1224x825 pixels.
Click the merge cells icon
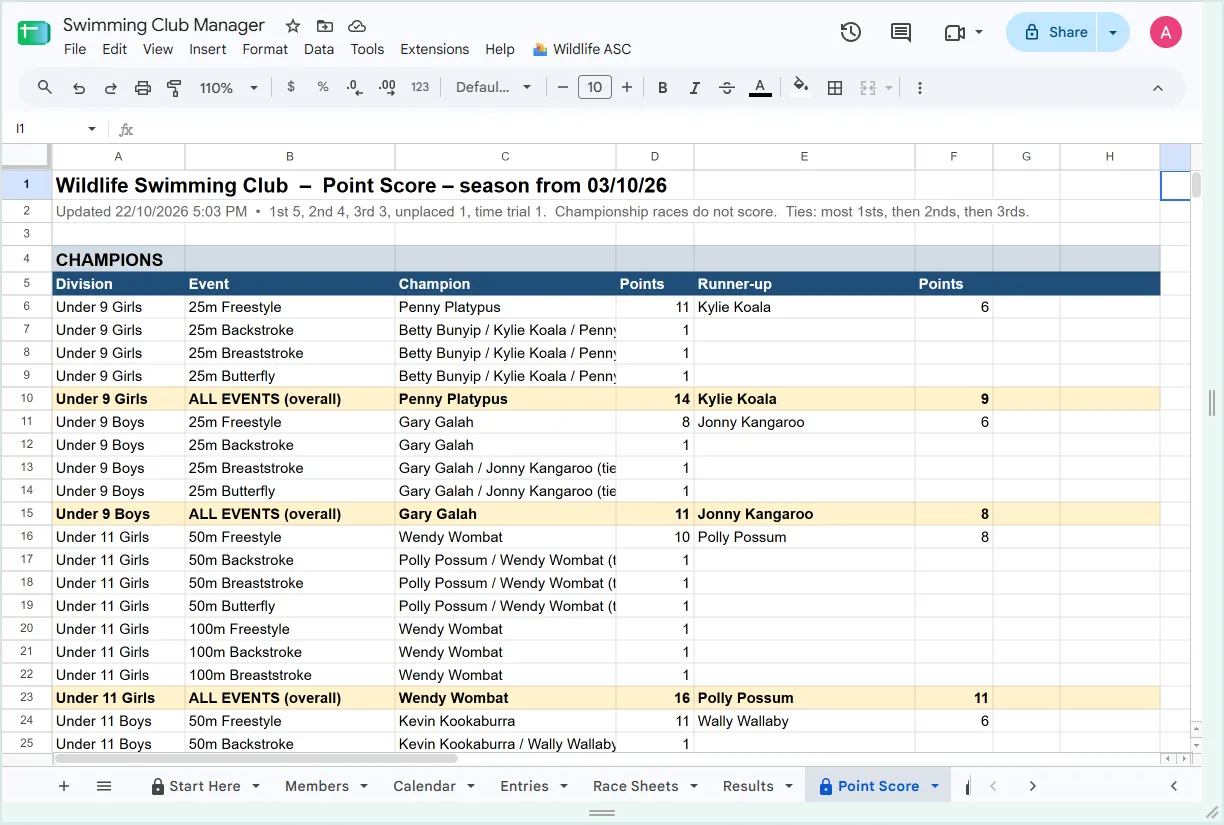[x=868, y=88]
